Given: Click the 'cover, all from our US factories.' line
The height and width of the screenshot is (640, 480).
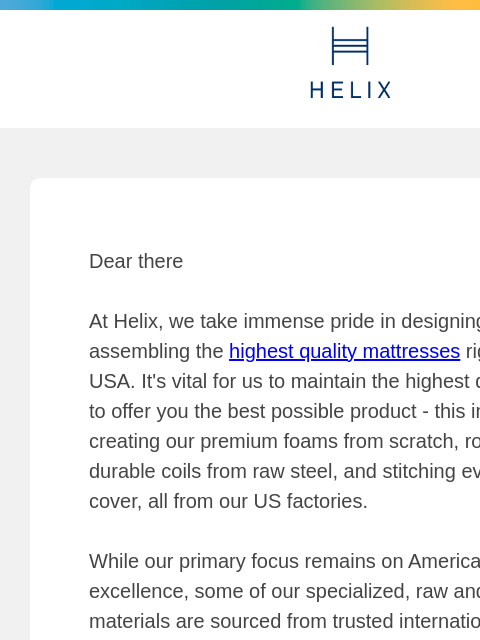Looking at the screenshot, I should point(228,501).
